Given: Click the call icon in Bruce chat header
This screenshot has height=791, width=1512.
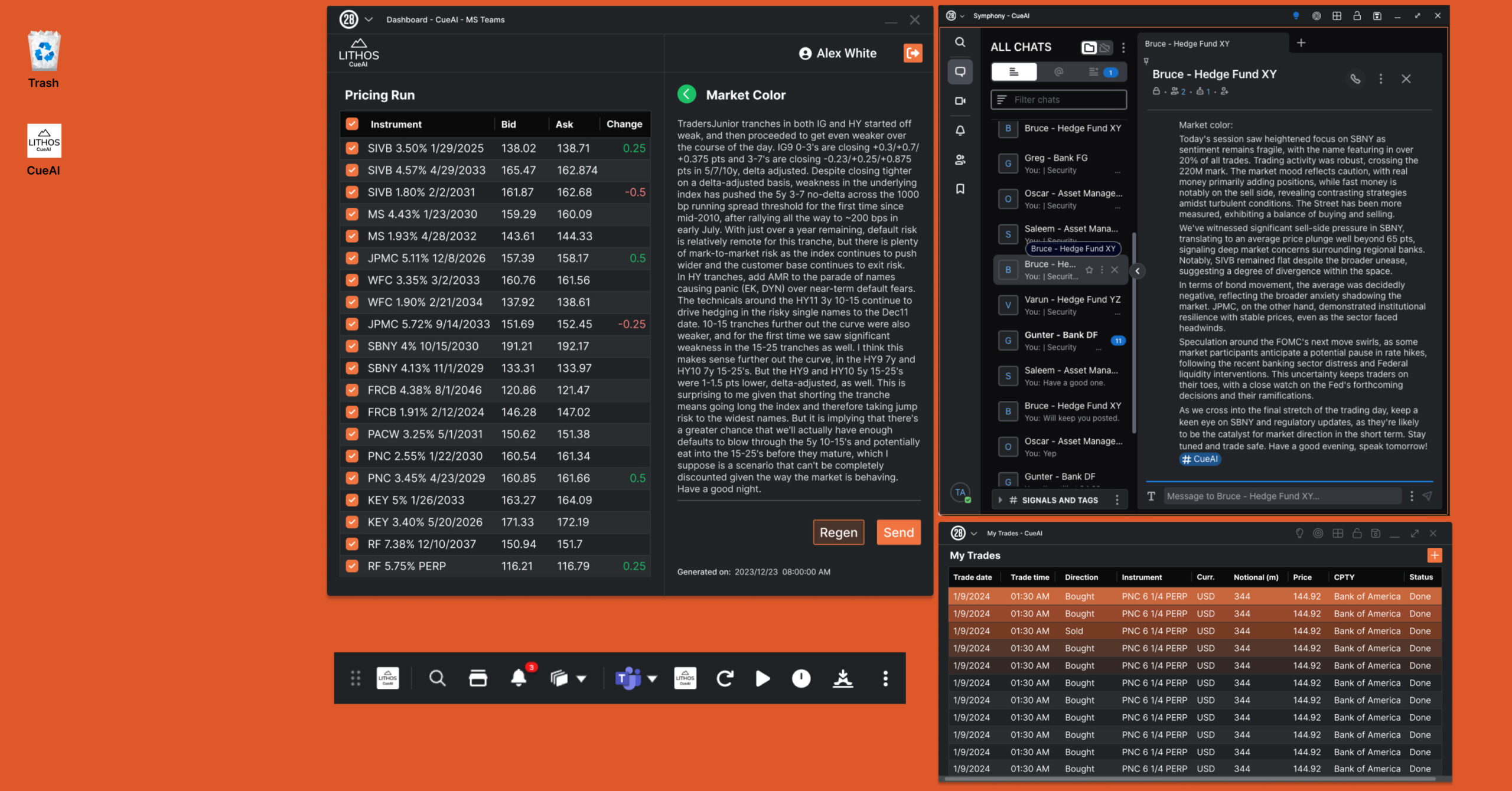Looking at the screenshot, I should (x=1355, y=79).
